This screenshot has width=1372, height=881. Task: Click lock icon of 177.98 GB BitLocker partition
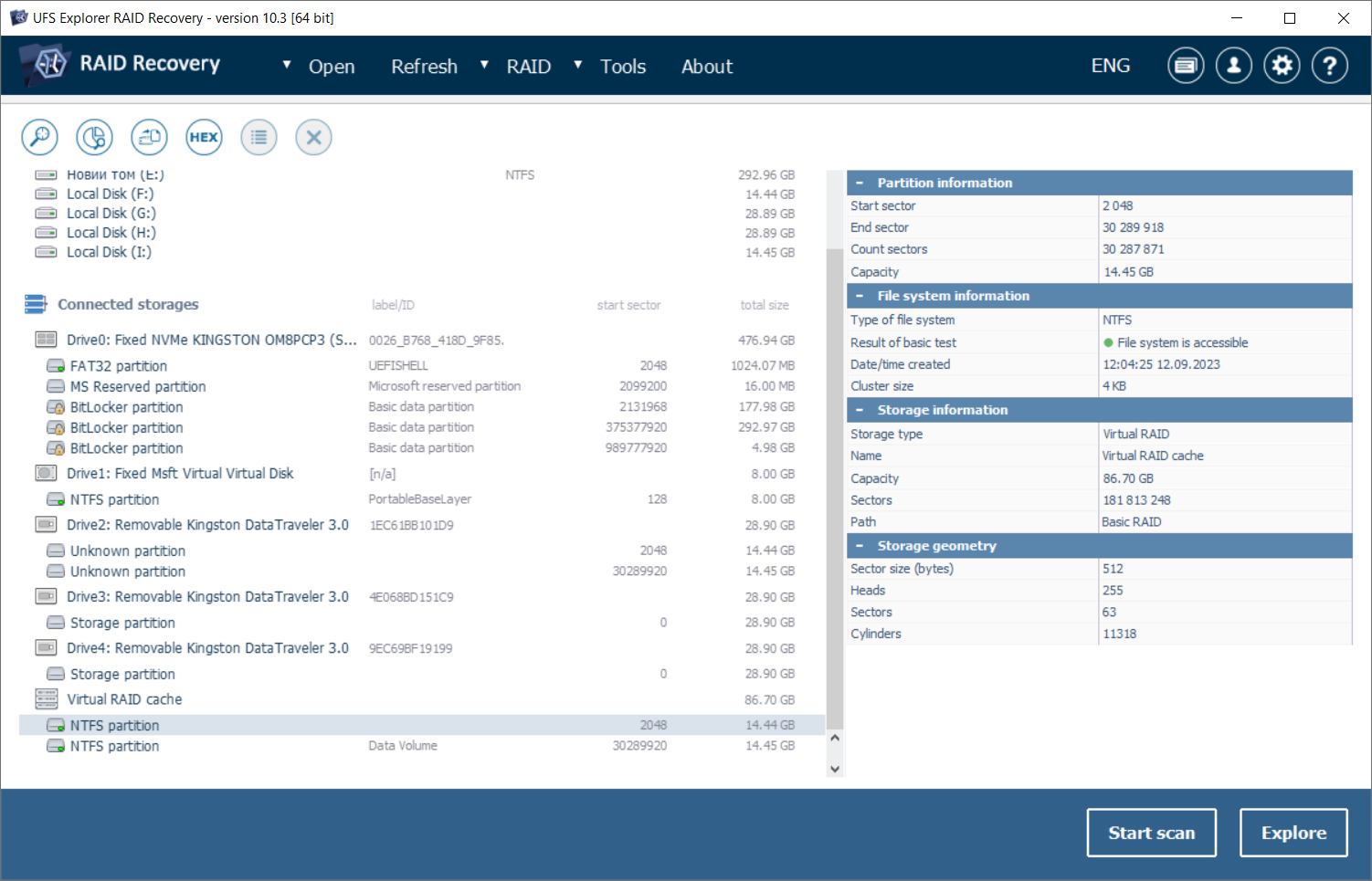[56, 407]
